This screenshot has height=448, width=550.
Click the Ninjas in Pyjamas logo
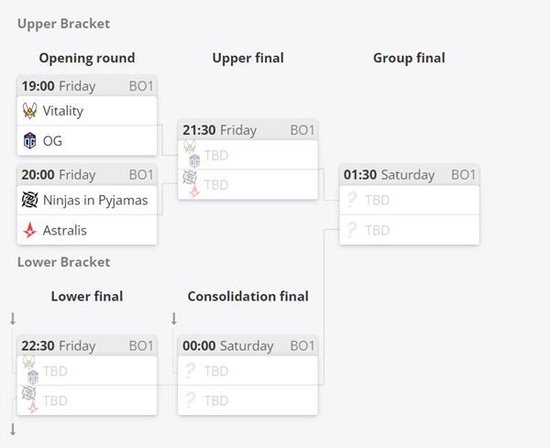point(30,200)
